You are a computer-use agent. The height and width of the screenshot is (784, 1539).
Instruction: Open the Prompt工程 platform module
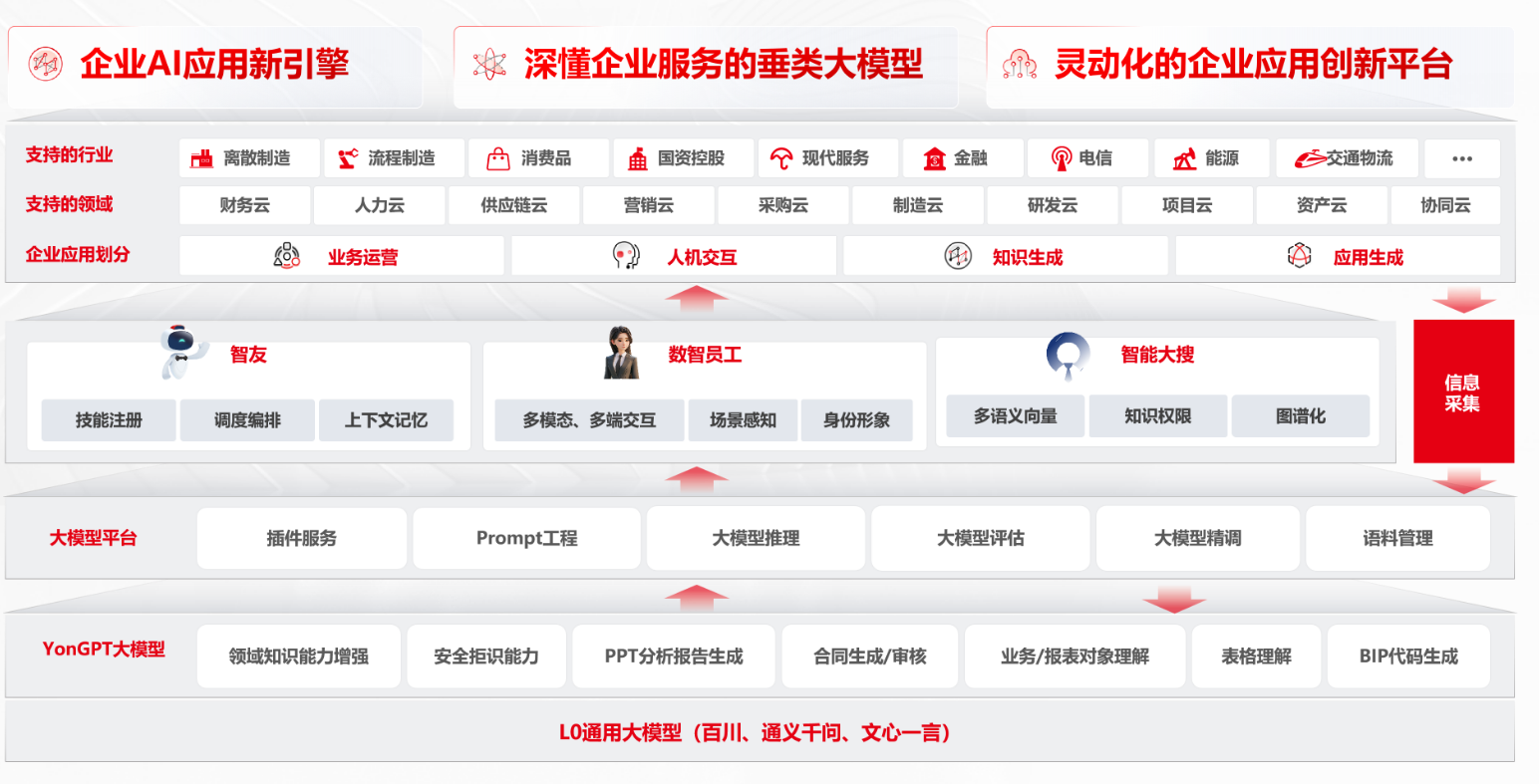(526, 538)
